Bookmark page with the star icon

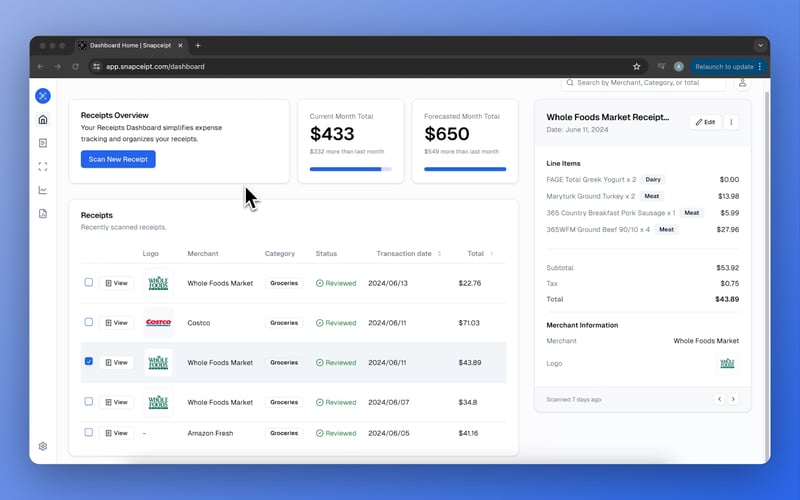636,66
